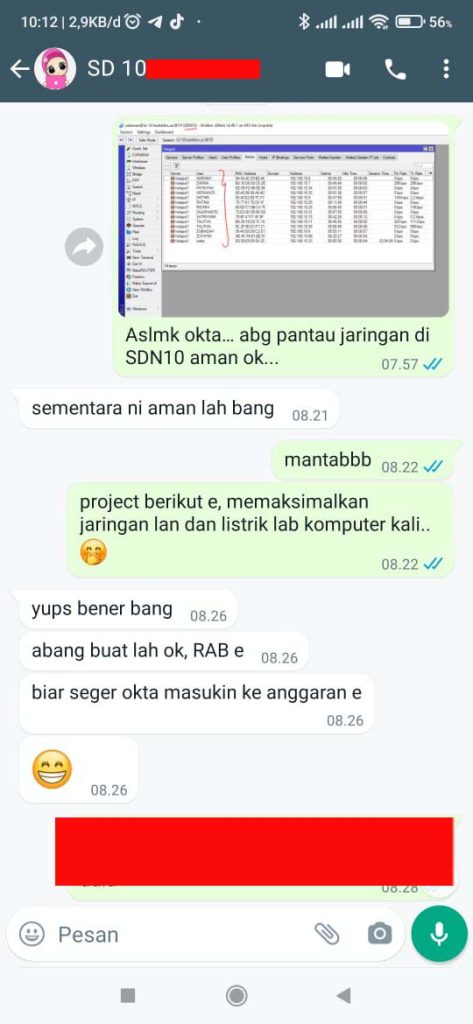Open camera from message bar

pyautogui.click(x=380, y=934)
